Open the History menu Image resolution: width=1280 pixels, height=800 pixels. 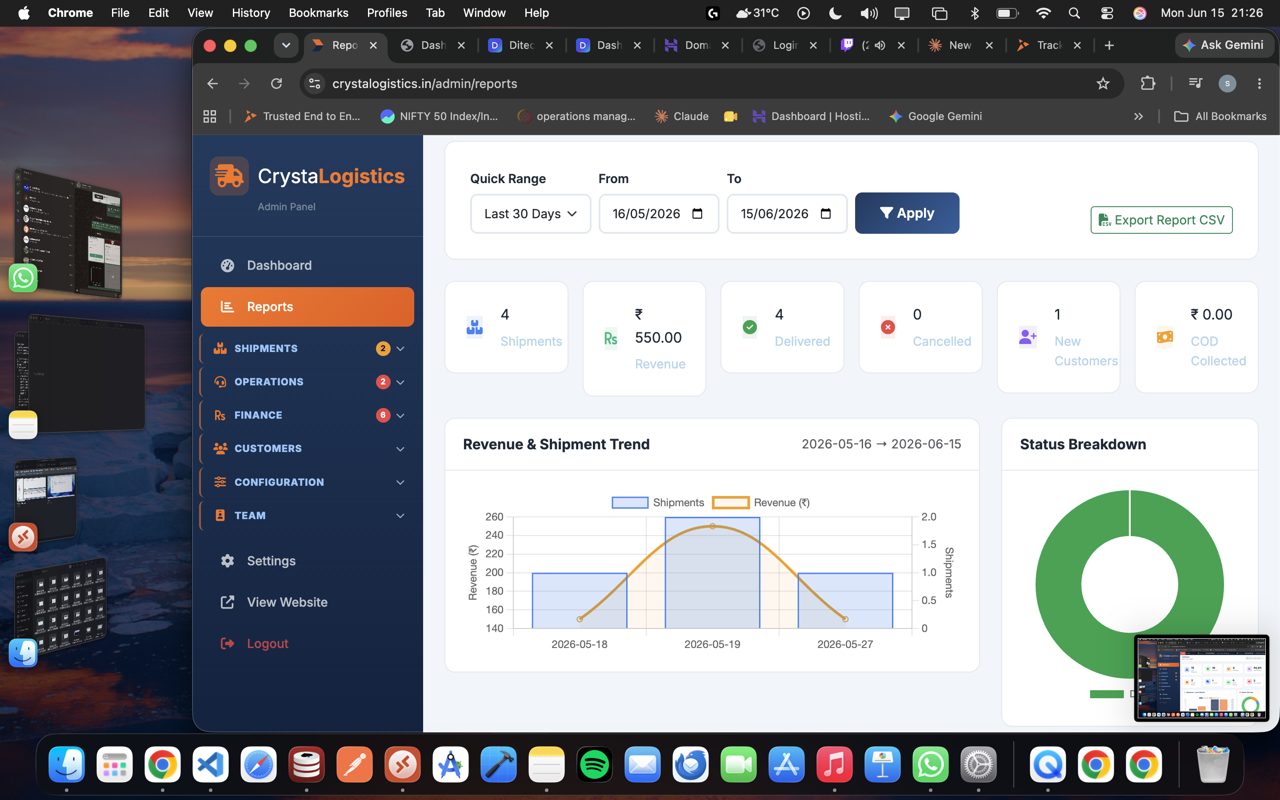tap(250, 13)
